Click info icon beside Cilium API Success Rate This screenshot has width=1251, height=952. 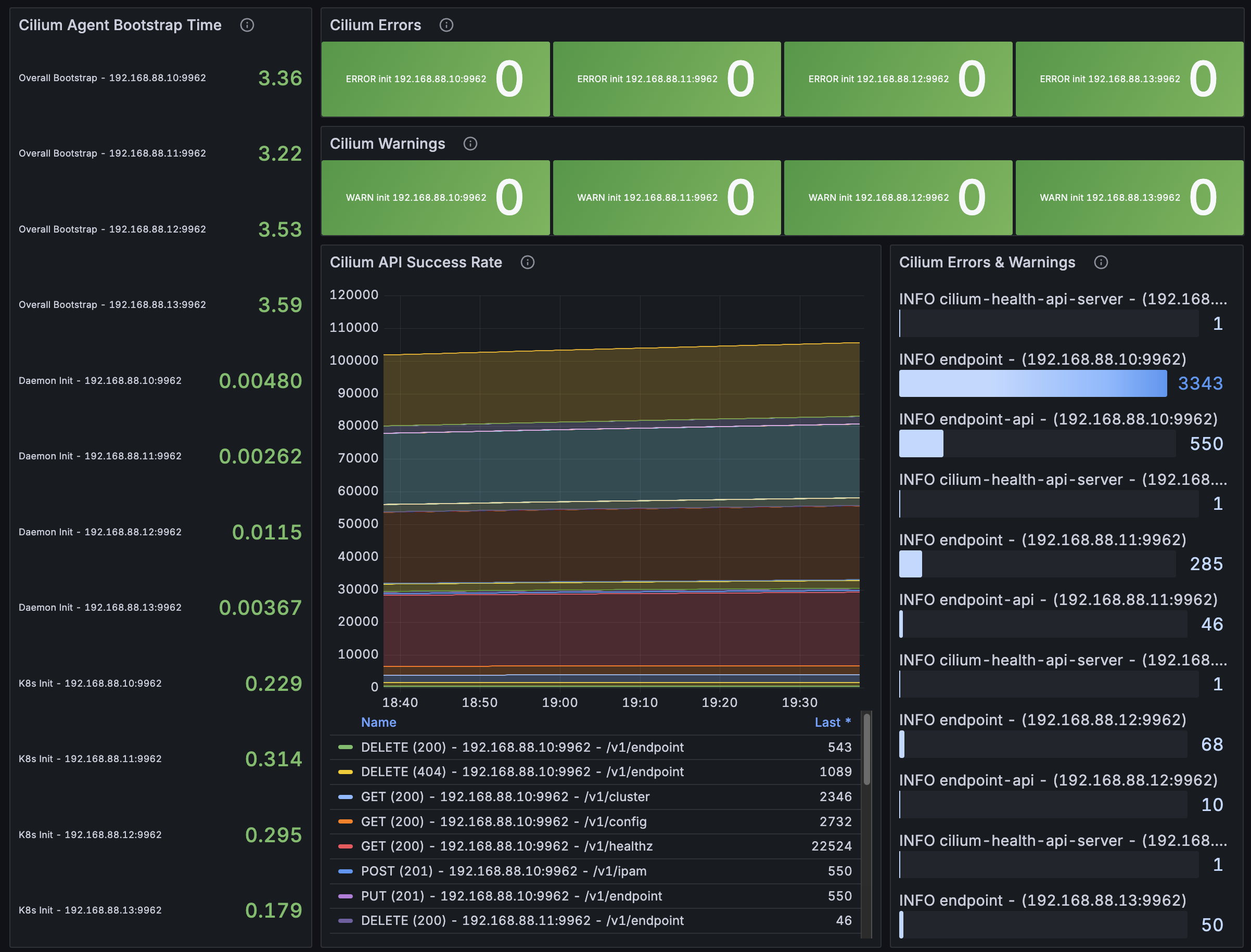527,262
